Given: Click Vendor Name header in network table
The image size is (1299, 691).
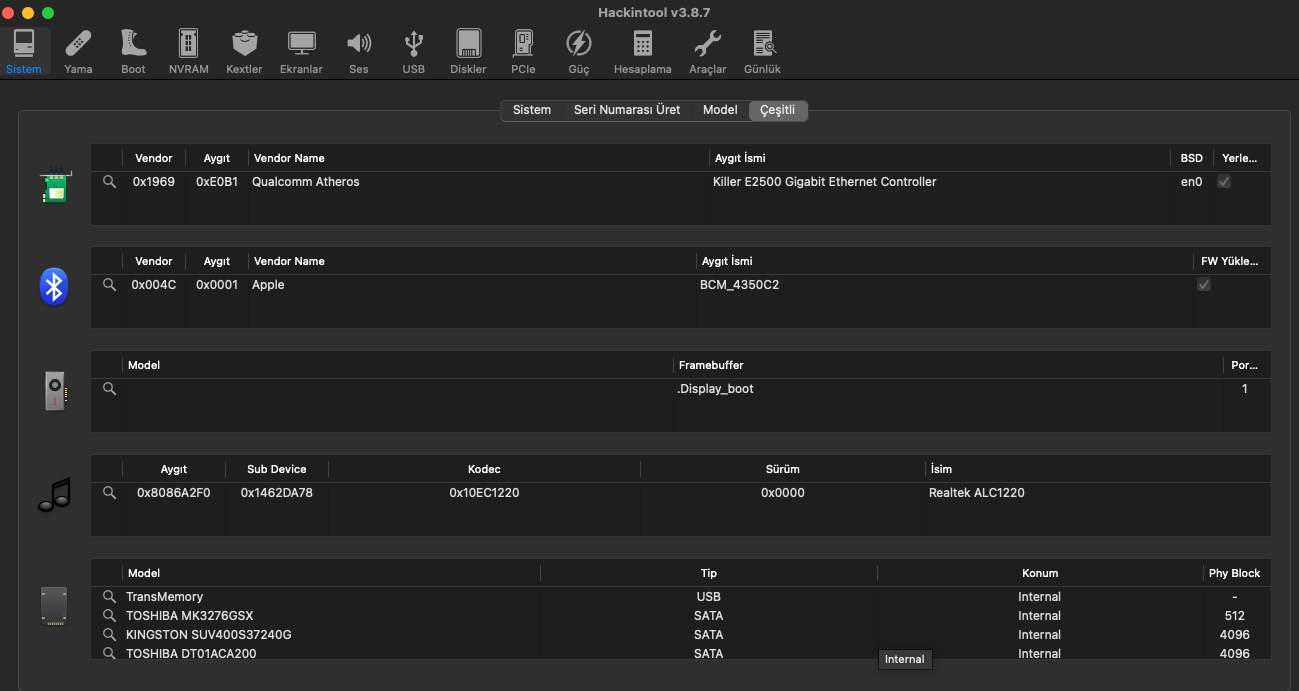Looking at the screenshot, I should (289, 158).
